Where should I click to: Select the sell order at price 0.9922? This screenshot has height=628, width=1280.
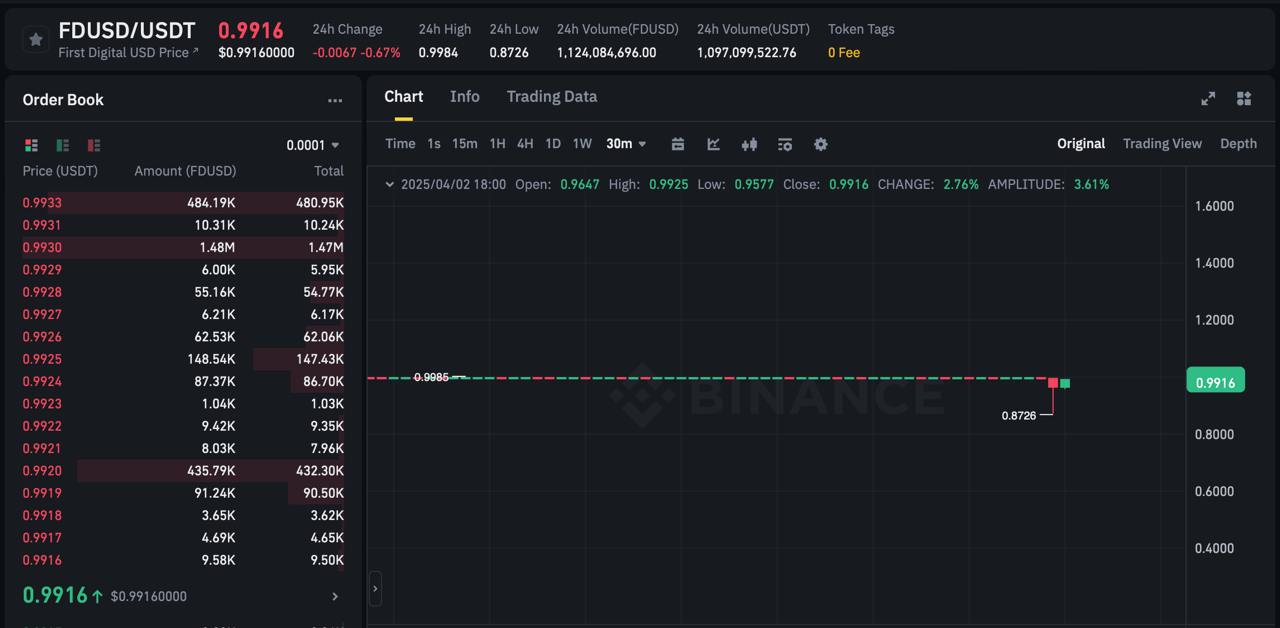tap(183, 426)
